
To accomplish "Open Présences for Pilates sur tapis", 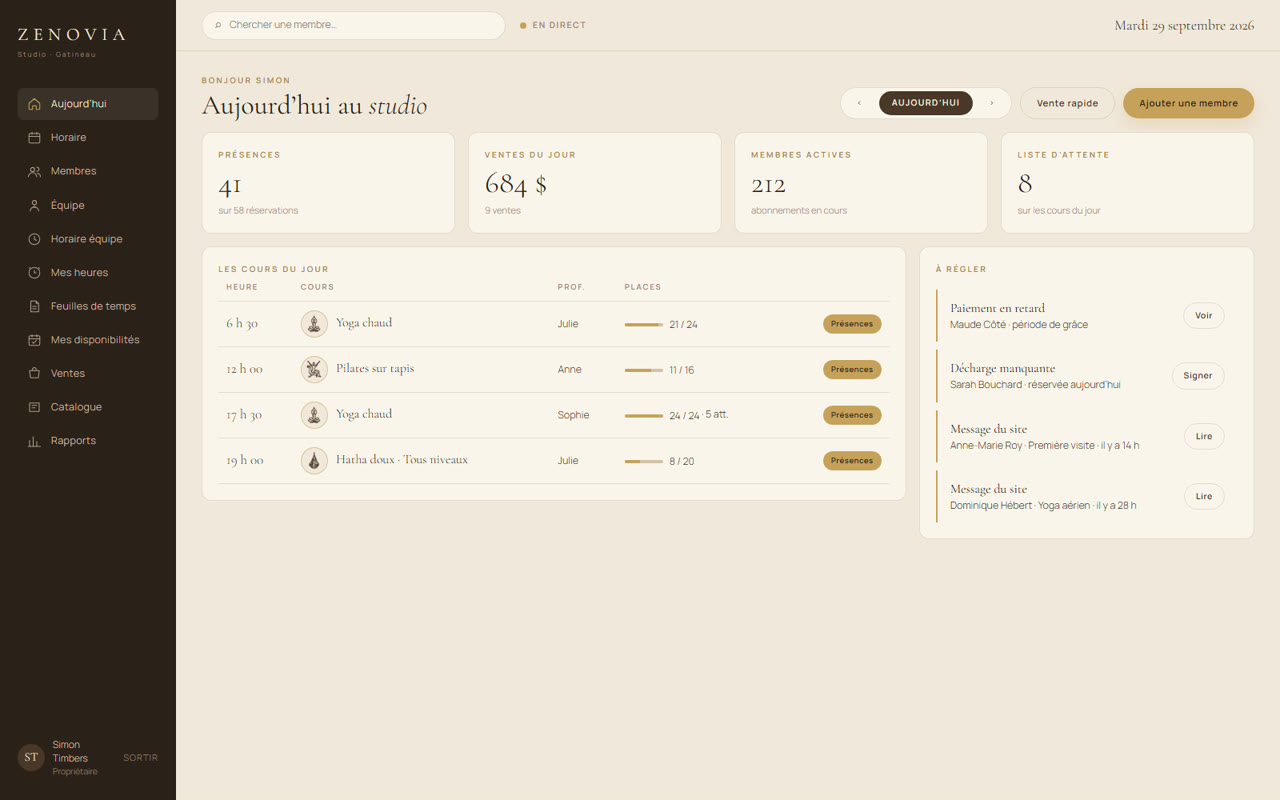I will tap(852, 369).
